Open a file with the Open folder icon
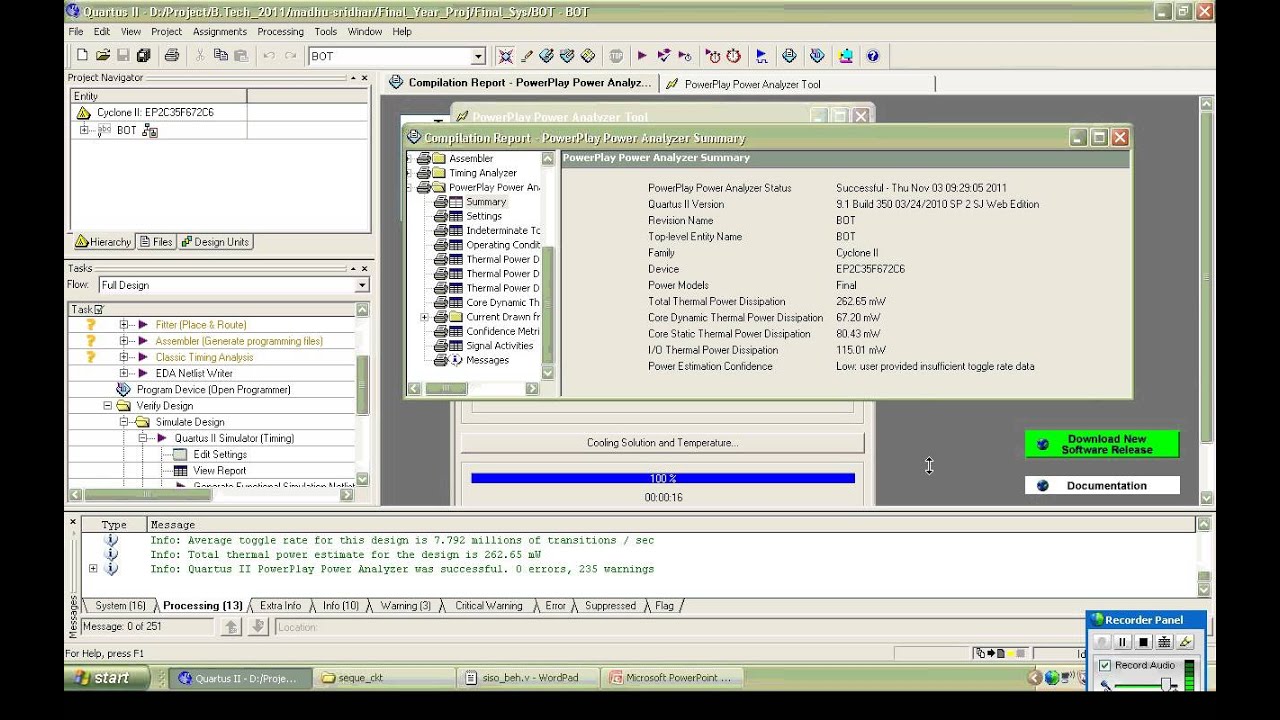The width and height of the screenshot is (1280, 720). 102,56
